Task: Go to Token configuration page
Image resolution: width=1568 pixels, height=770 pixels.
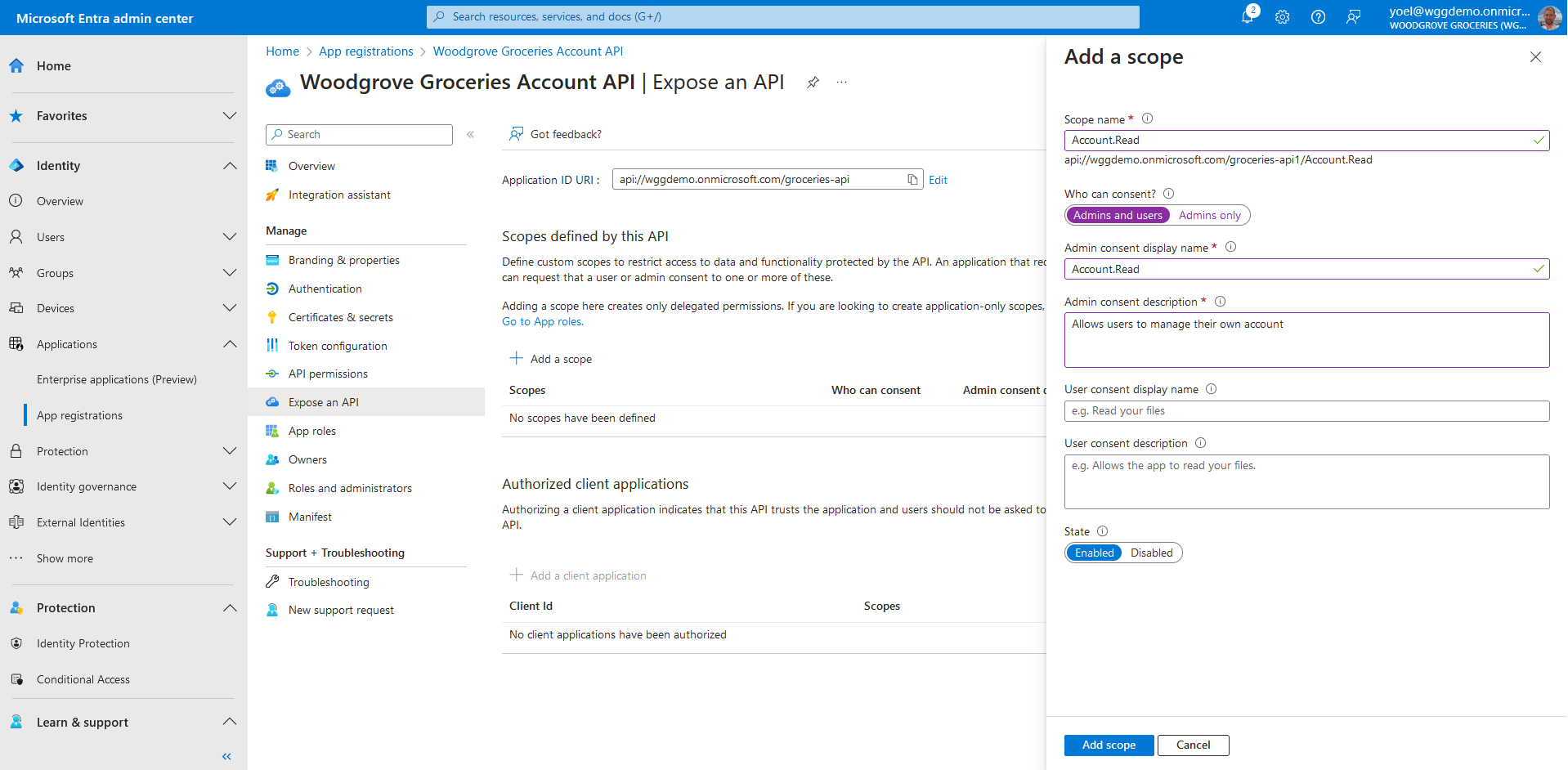Action: (338, 347)
